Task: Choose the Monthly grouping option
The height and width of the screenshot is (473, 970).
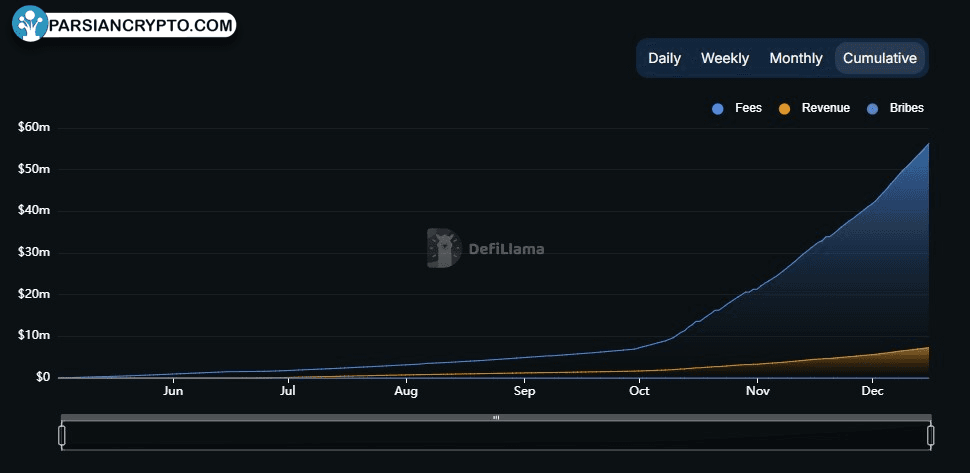Action: point(795,58)
